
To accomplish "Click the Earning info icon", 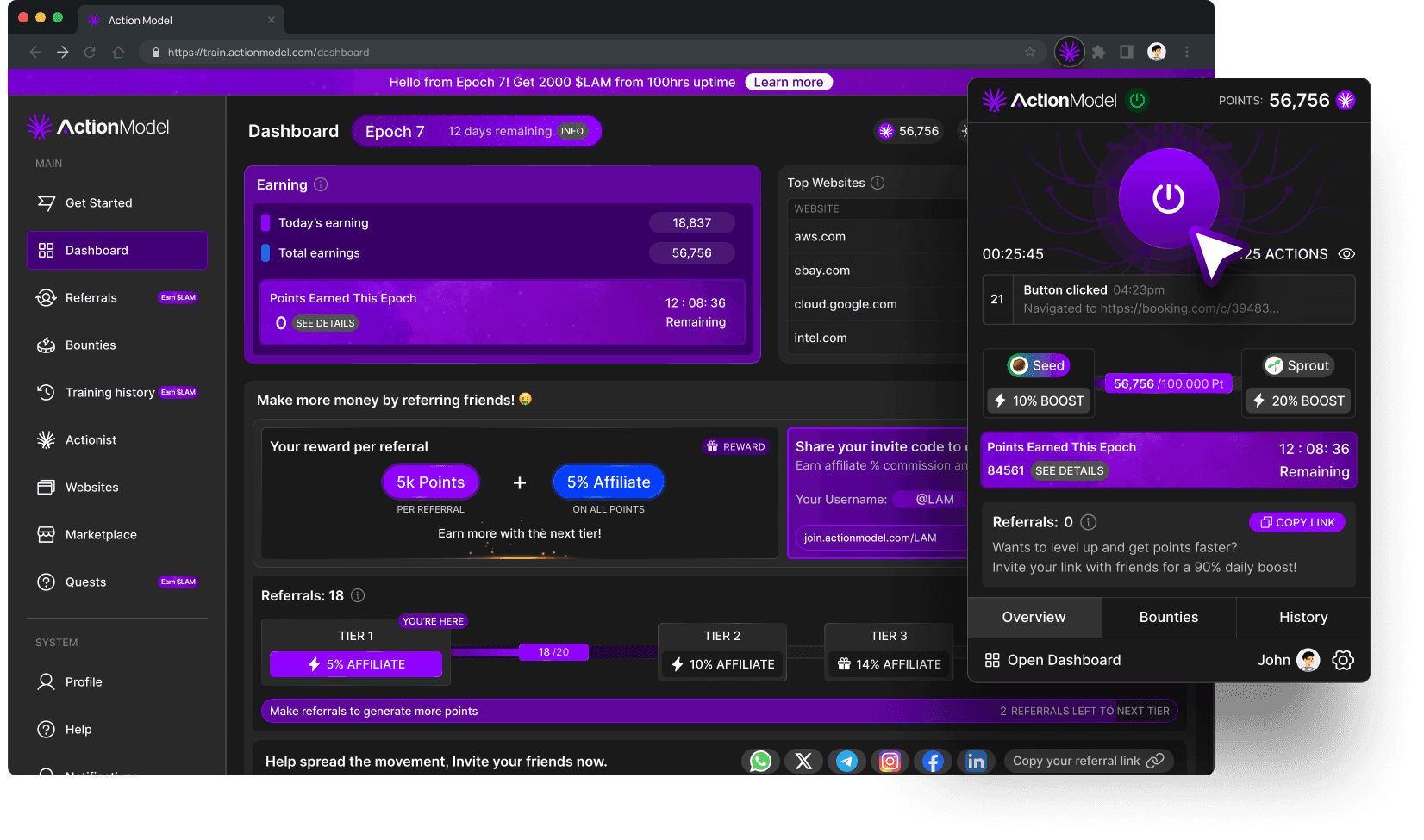I will click(321, 184).
